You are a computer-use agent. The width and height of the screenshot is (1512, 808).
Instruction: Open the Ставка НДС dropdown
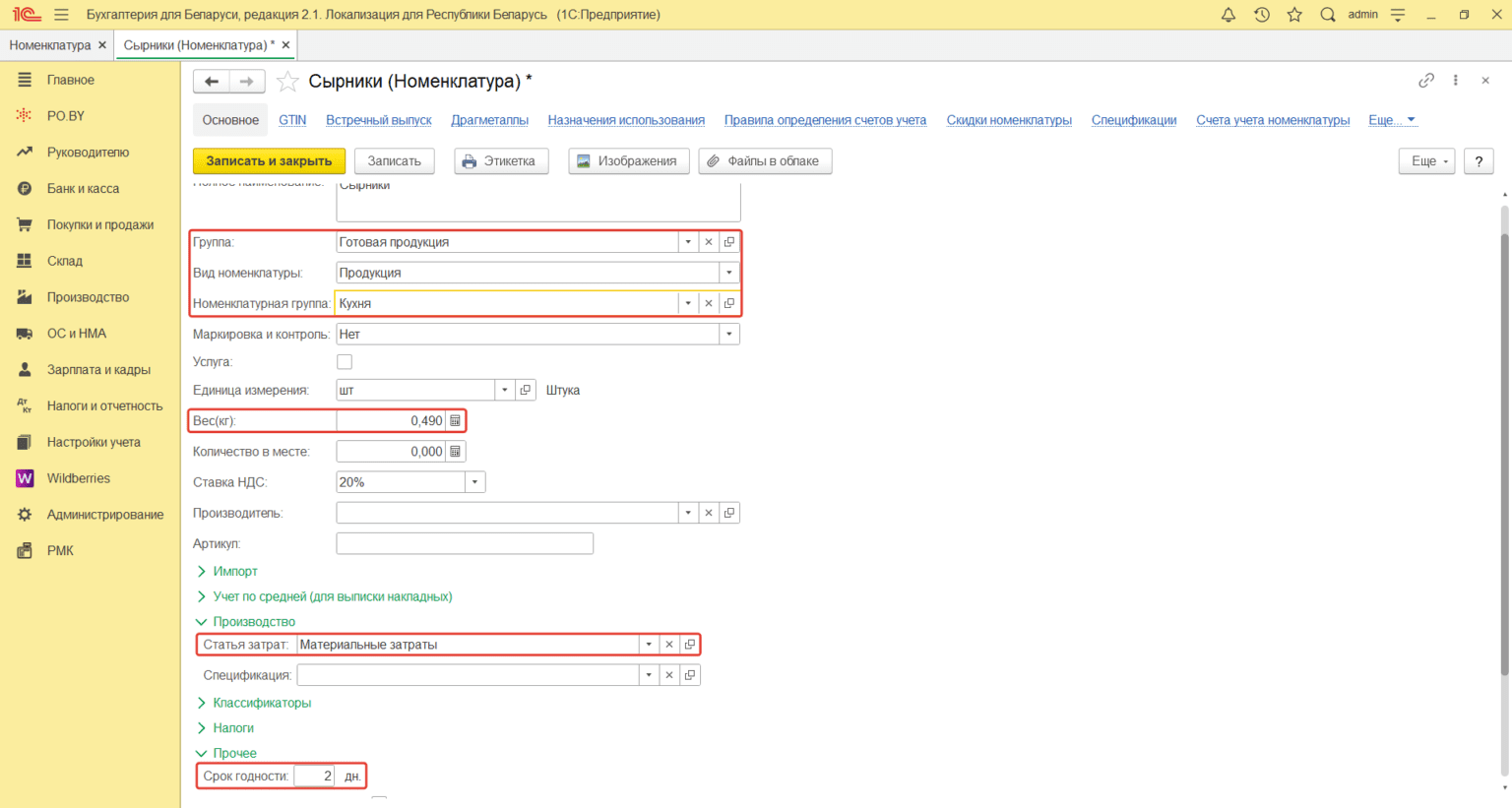click(x=475, y=482)
